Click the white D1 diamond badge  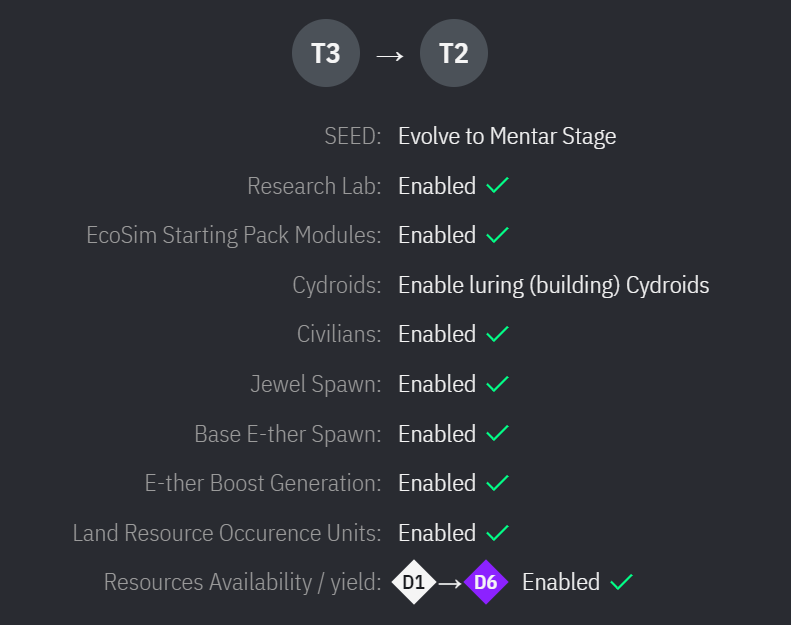(413, 582)
